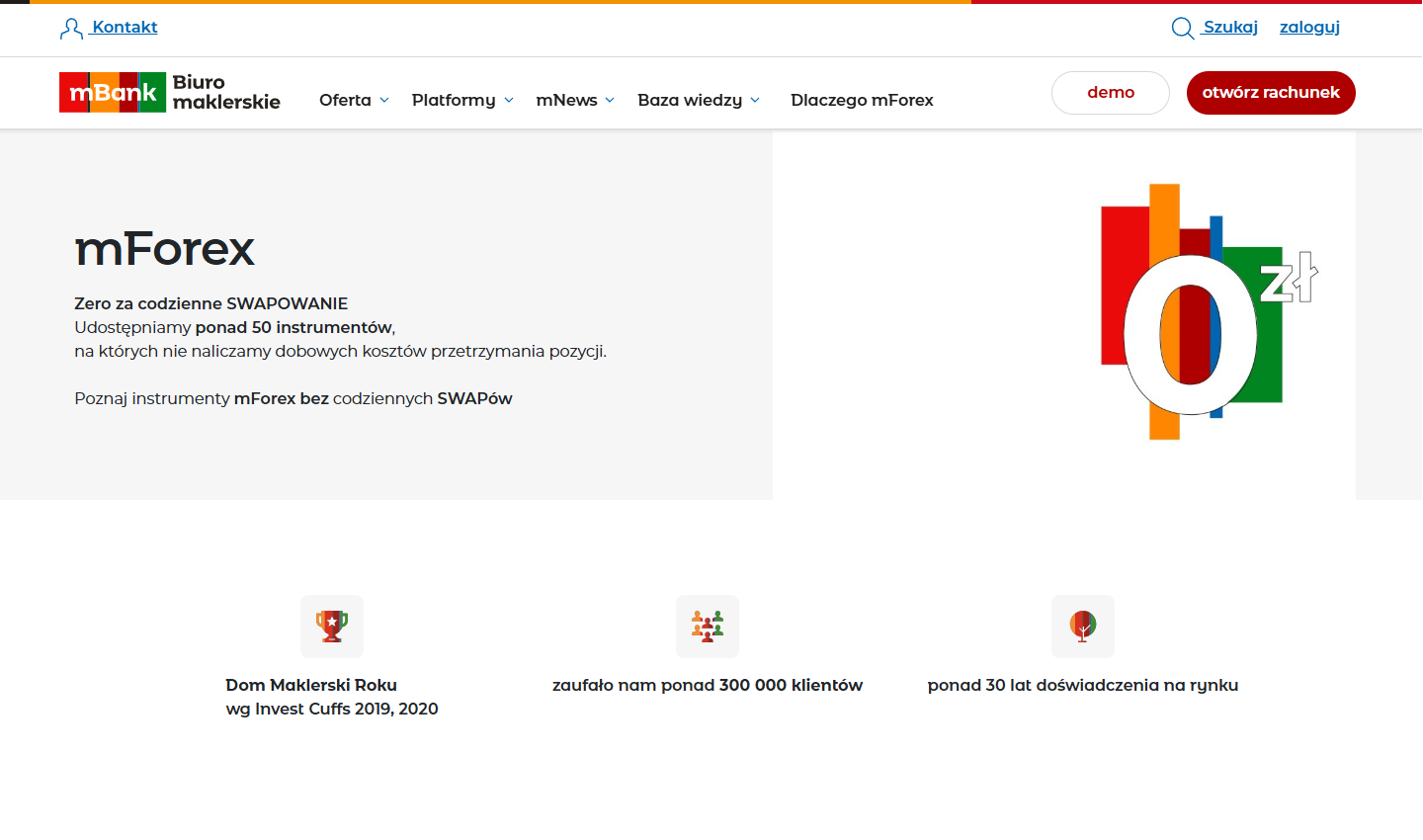This screenshot has width=1423, height=840.
Task: Open the Kontakt link
Action: (125, 27)
